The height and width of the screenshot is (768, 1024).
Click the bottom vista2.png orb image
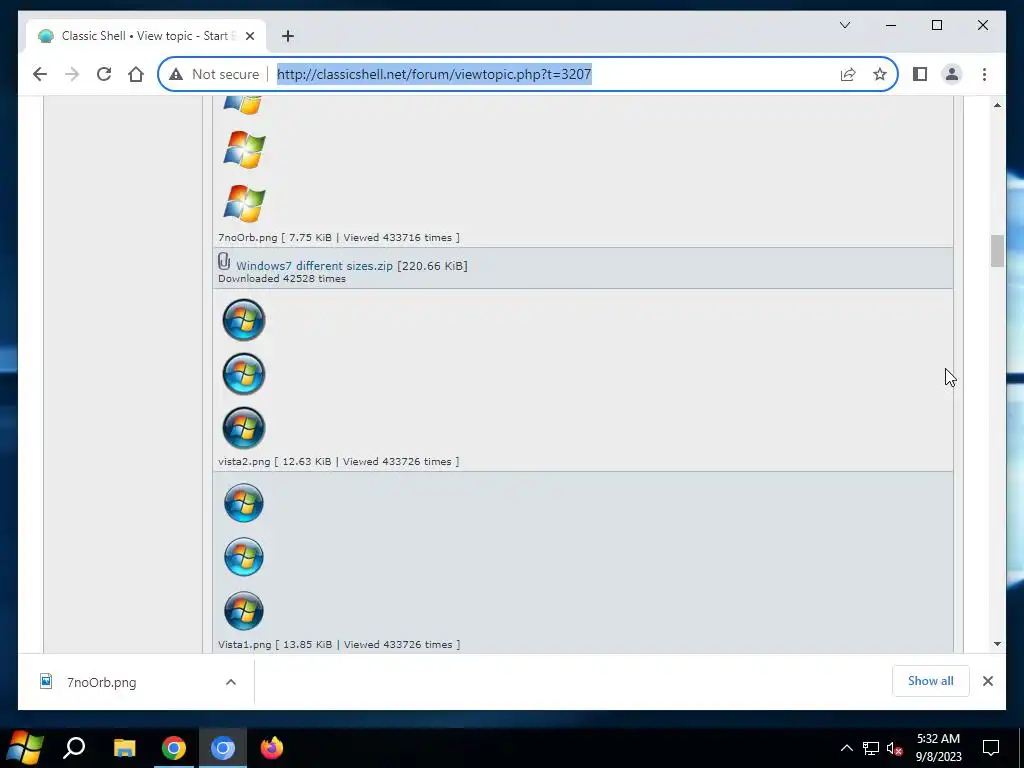[x=244, y=428]
